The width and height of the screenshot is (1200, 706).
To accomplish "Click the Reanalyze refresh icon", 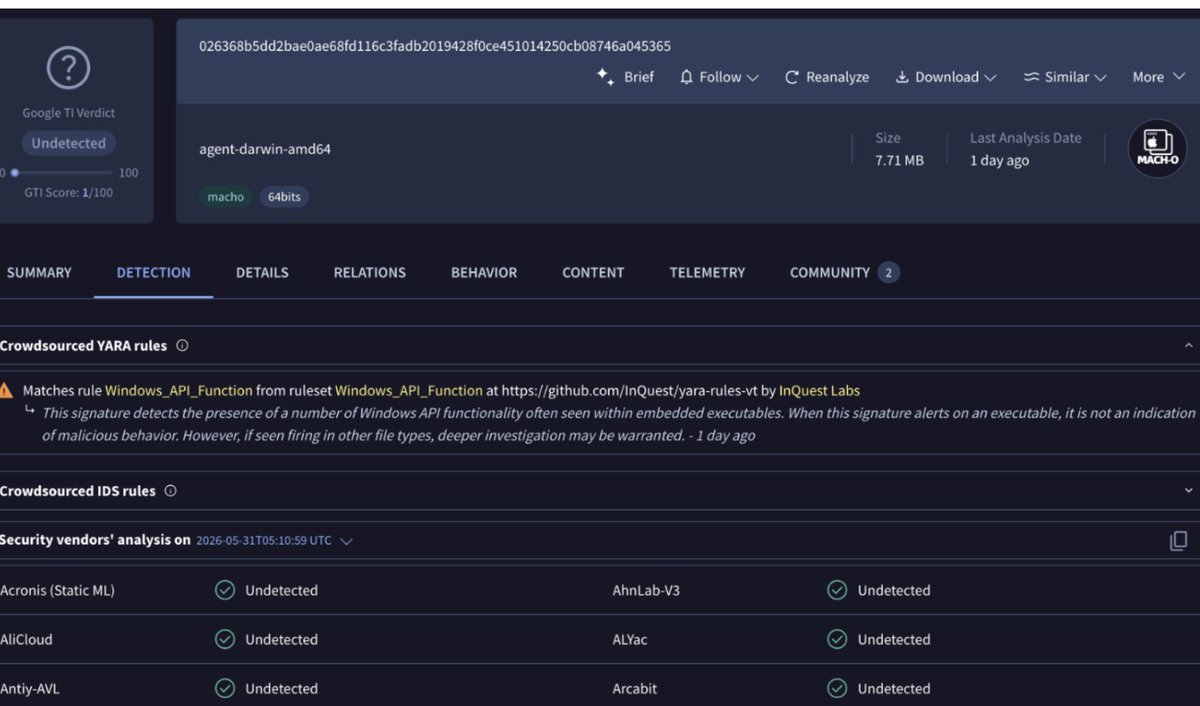I will pyautogui.click(x=792, y=77).
